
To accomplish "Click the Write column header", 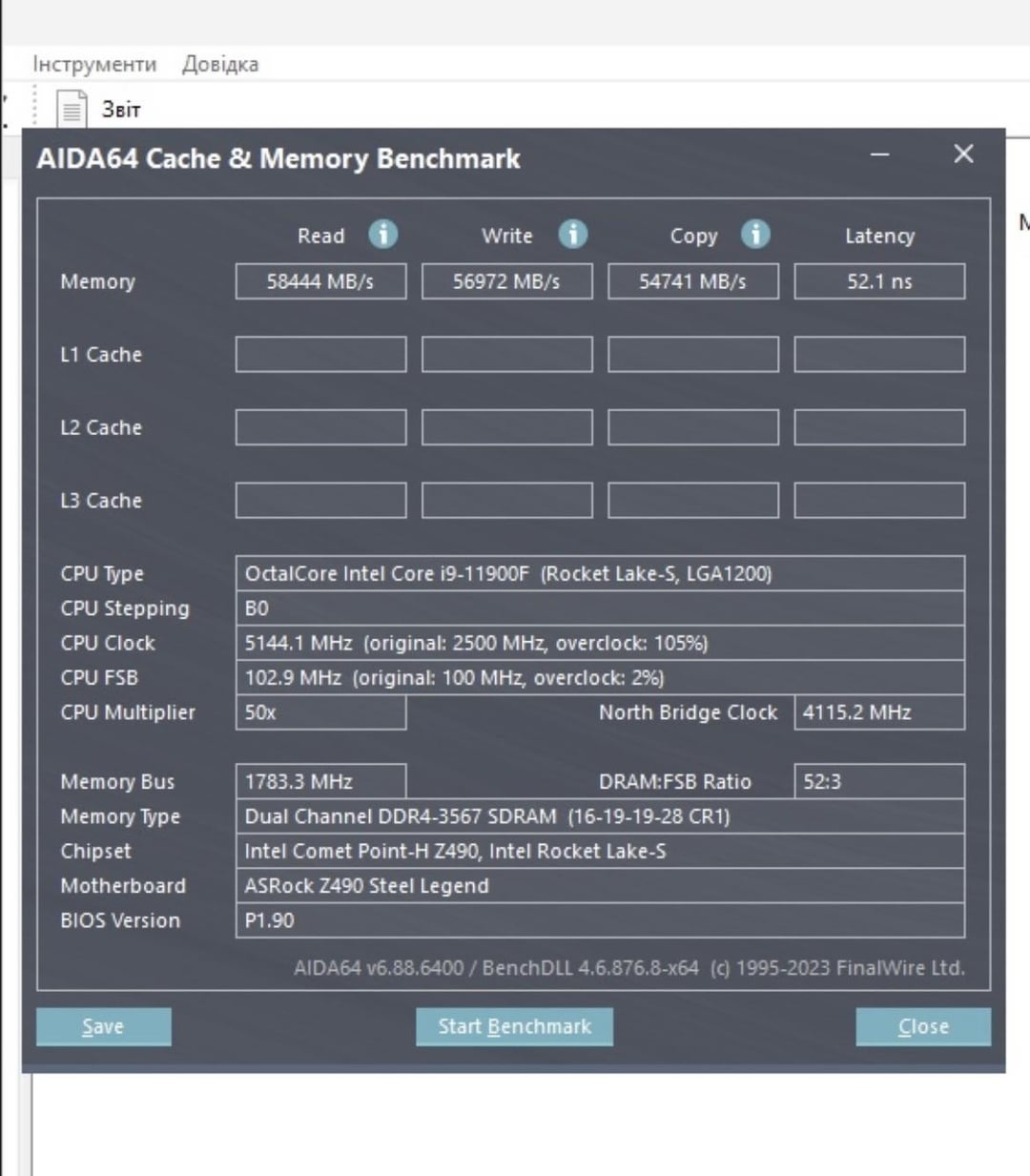I will 506,236.
